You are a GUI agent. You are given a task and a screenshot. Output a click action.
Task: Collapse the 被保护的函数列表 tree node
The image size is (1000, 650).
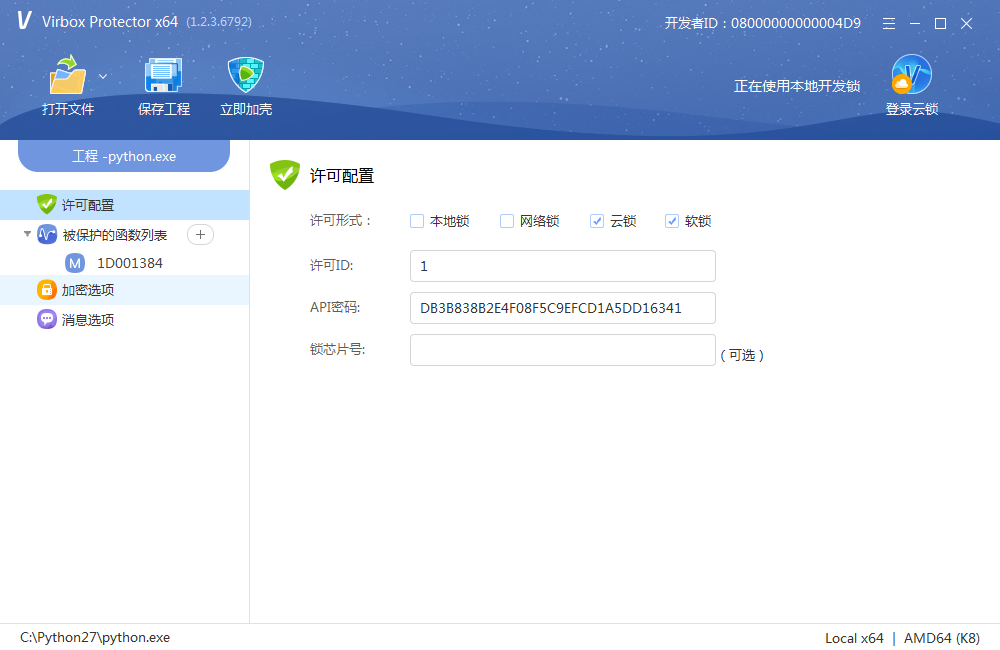(27, 234)
